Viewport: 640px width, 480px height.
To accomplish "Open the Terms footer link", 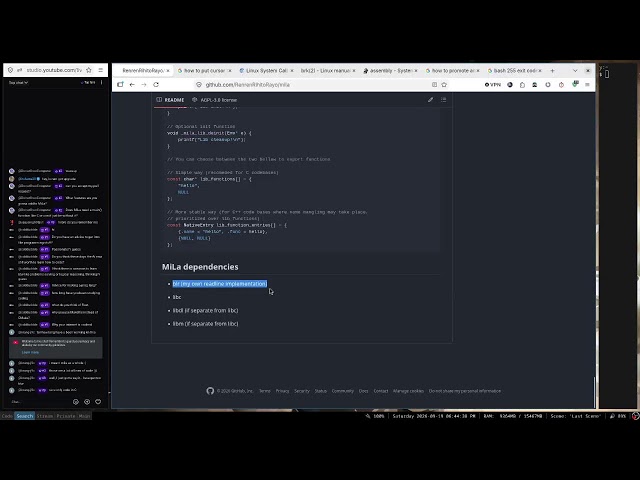I will pyautogui.click(x=264, y=391).
